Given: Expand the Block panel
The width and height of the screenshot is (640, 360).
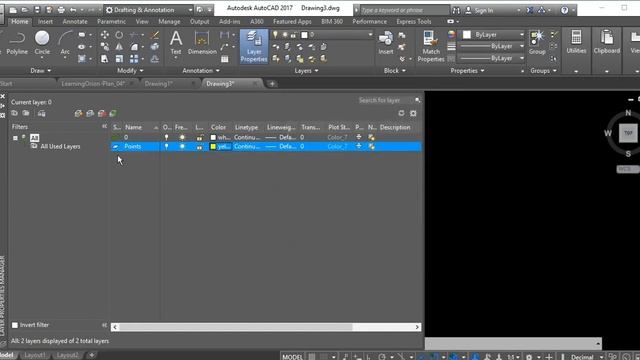Looking at the screenshot, I should coord(395,71).
